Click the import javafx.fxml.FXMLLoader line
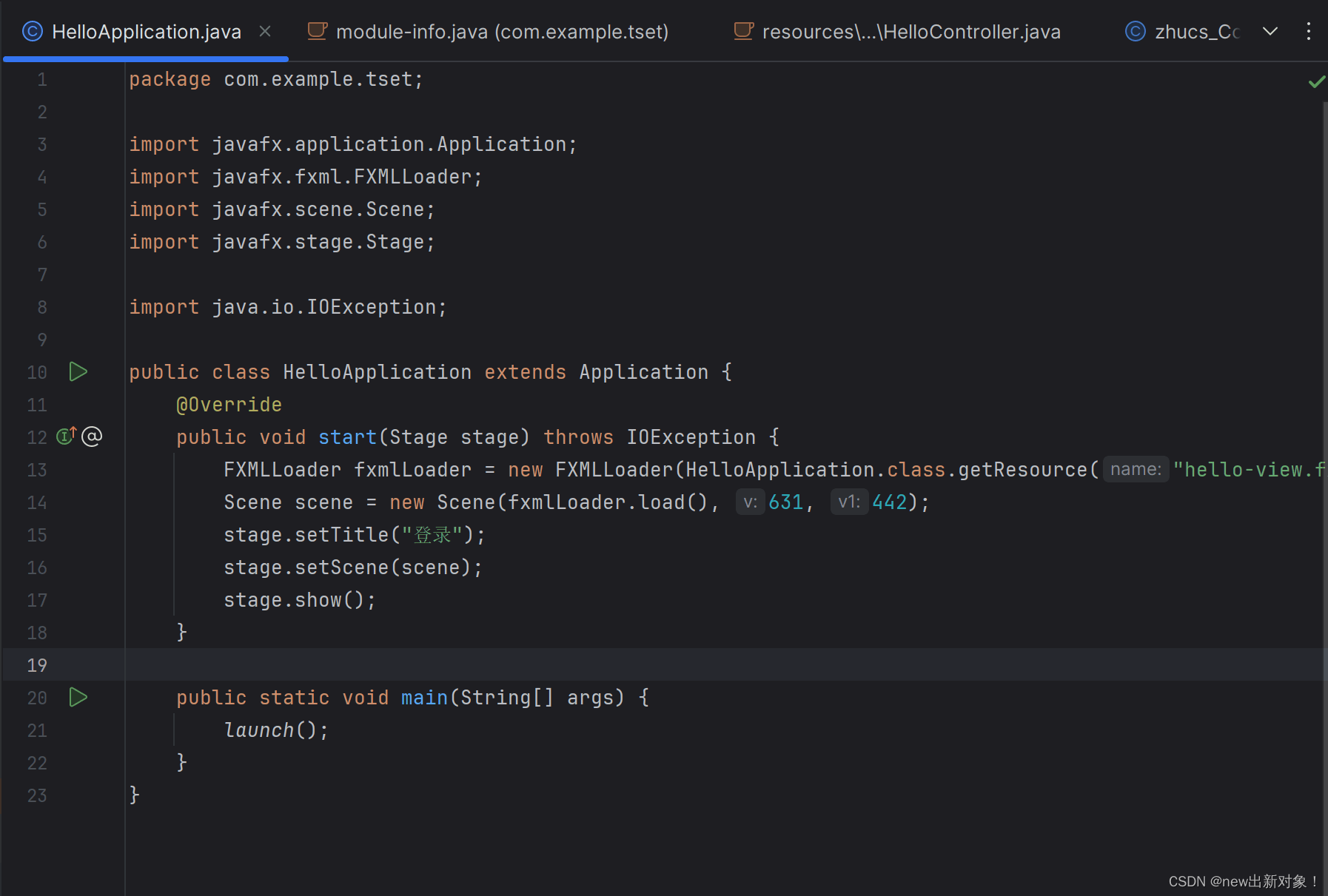The width and height of the screenshot is (1328, 896). (x=306, y=177)
